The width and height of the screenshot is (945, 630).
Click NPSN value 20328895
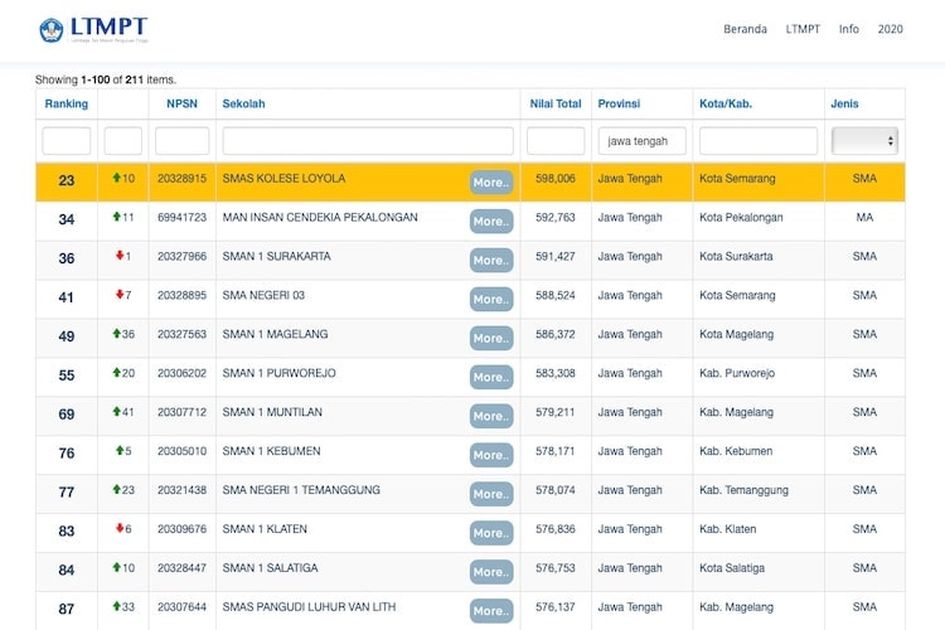182,295
